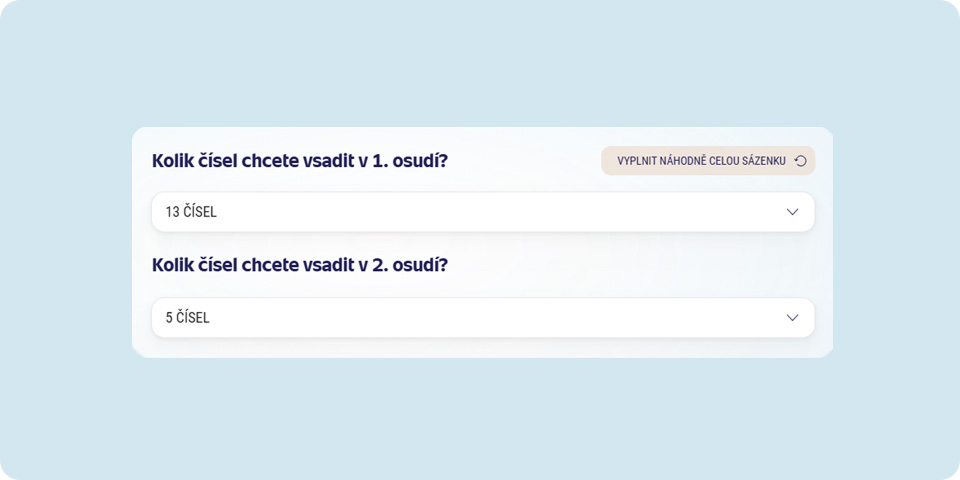Click heading 'Kolik čísel chcete vsadit v 1. osudí?'
Viewport: 960px width, 480px height.
300,161
